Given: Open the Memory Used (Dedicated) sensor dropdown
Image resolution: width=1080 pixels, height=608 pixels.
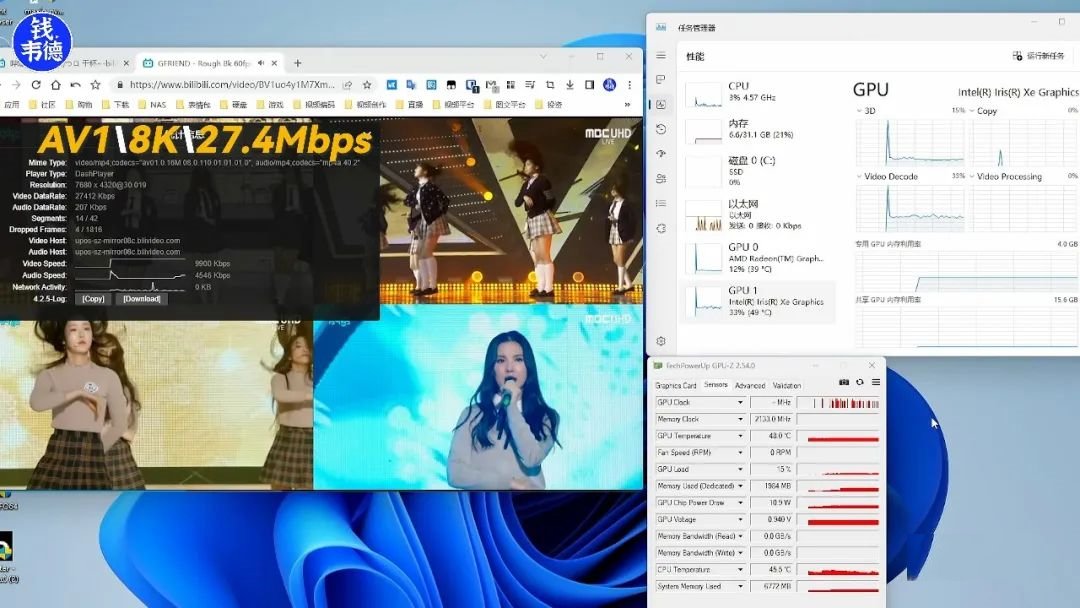Looking at the screenshot, I should 740,486.
